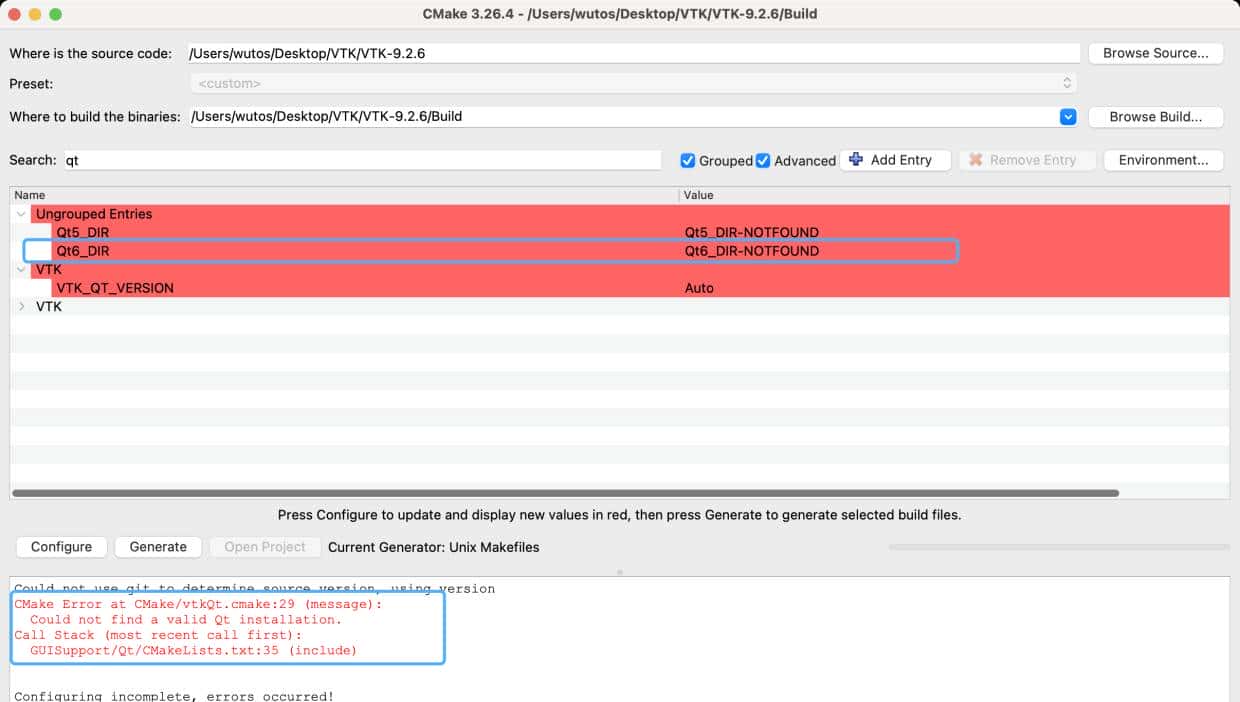Edit the Qt5_DIR-NOTFOUND value
The height and width of the screenshot is (702, 1240).
point(751,233)
